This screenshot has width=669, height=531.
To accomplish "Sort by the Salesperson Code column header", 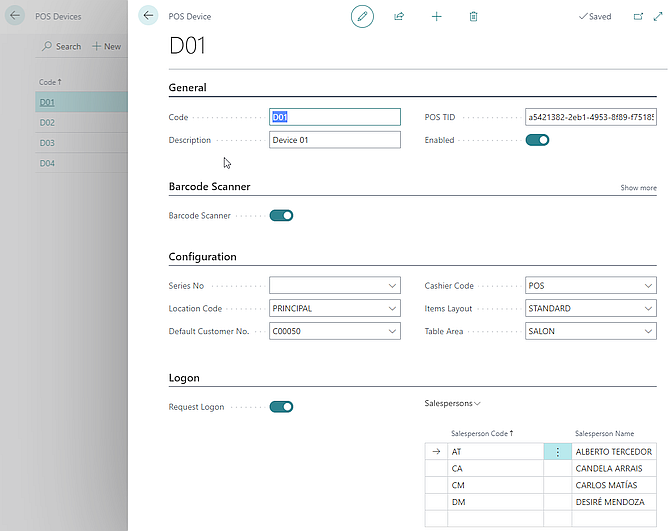I will point(482,433).
